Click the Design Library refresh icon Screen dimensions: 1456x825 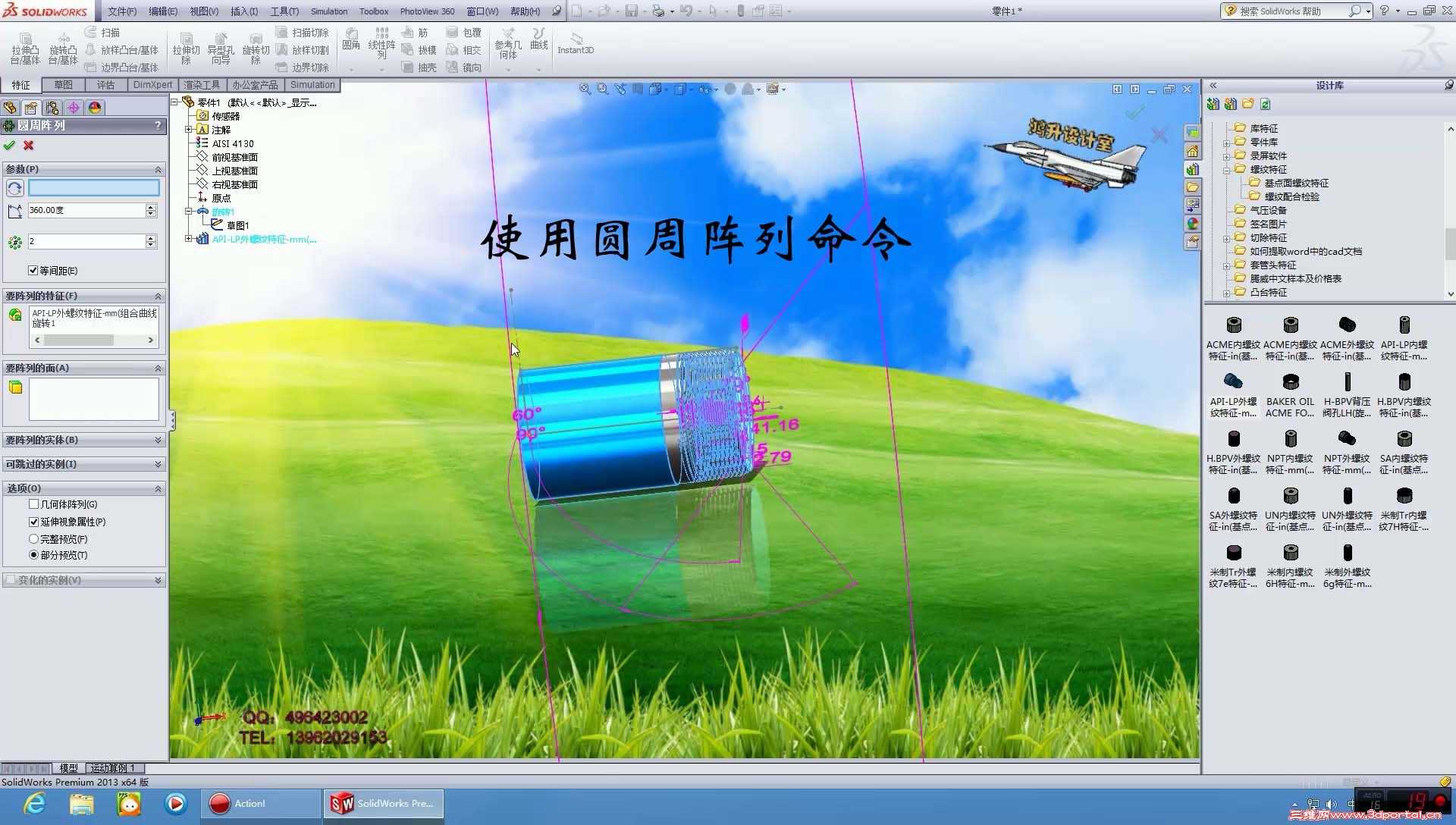(1266, 104)
